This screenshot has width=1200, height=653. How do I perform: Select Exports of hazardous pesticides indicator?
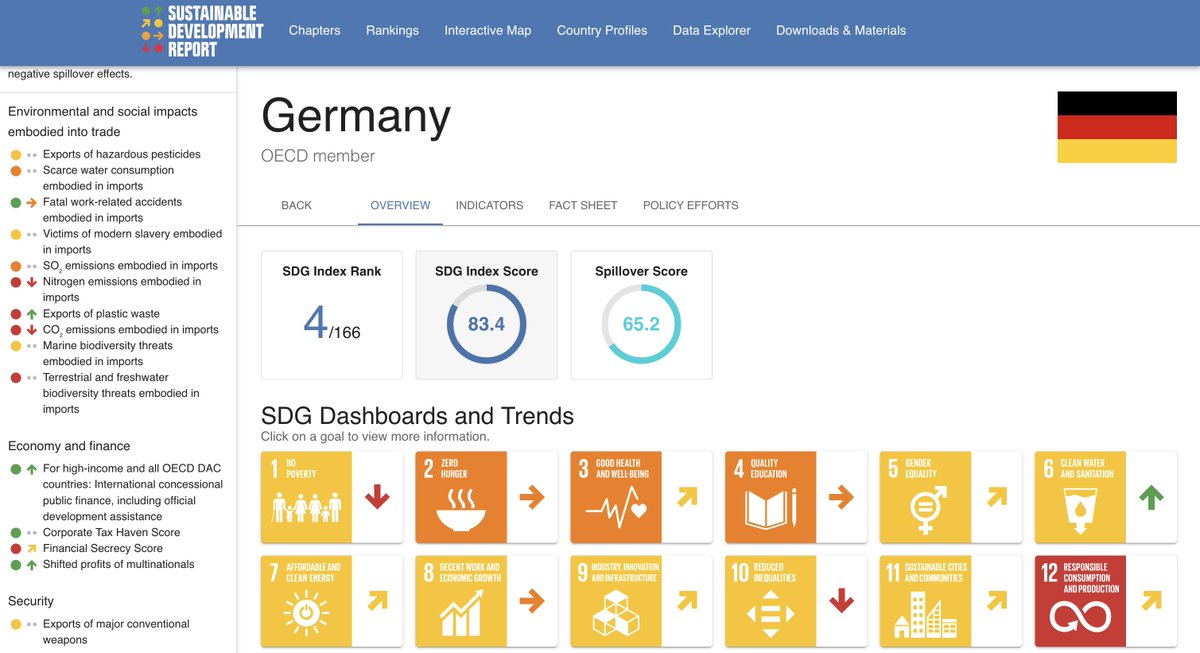coord(121,154)
